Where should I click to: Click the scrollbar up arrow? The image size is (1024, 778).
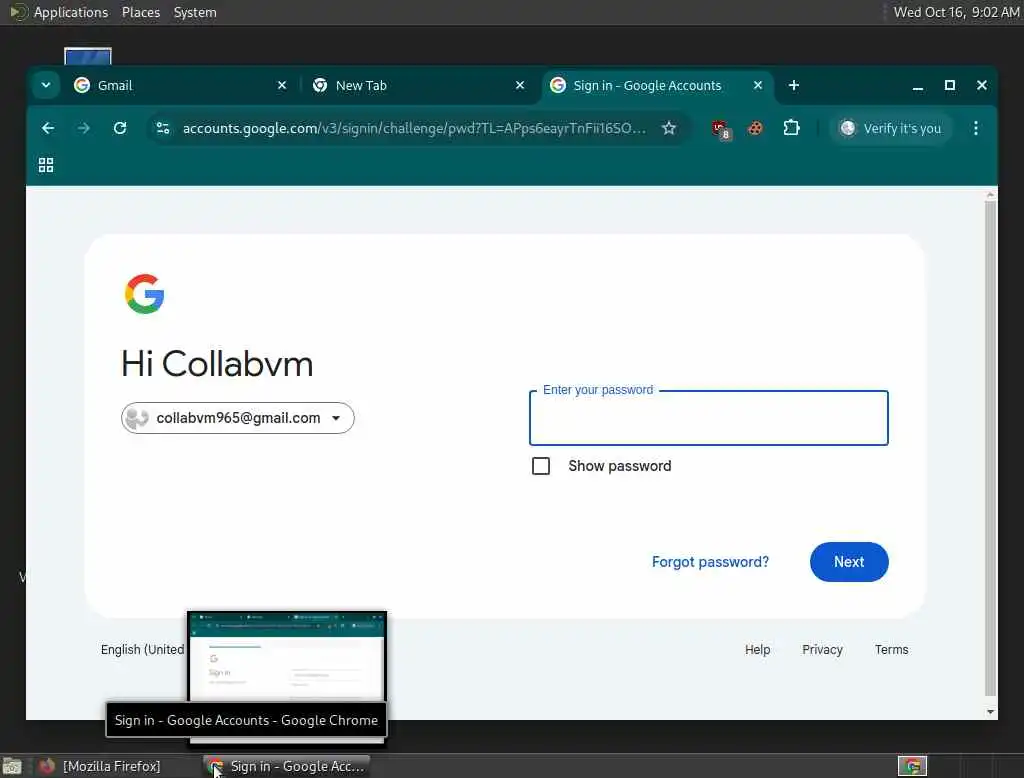(x=990, y=195)
